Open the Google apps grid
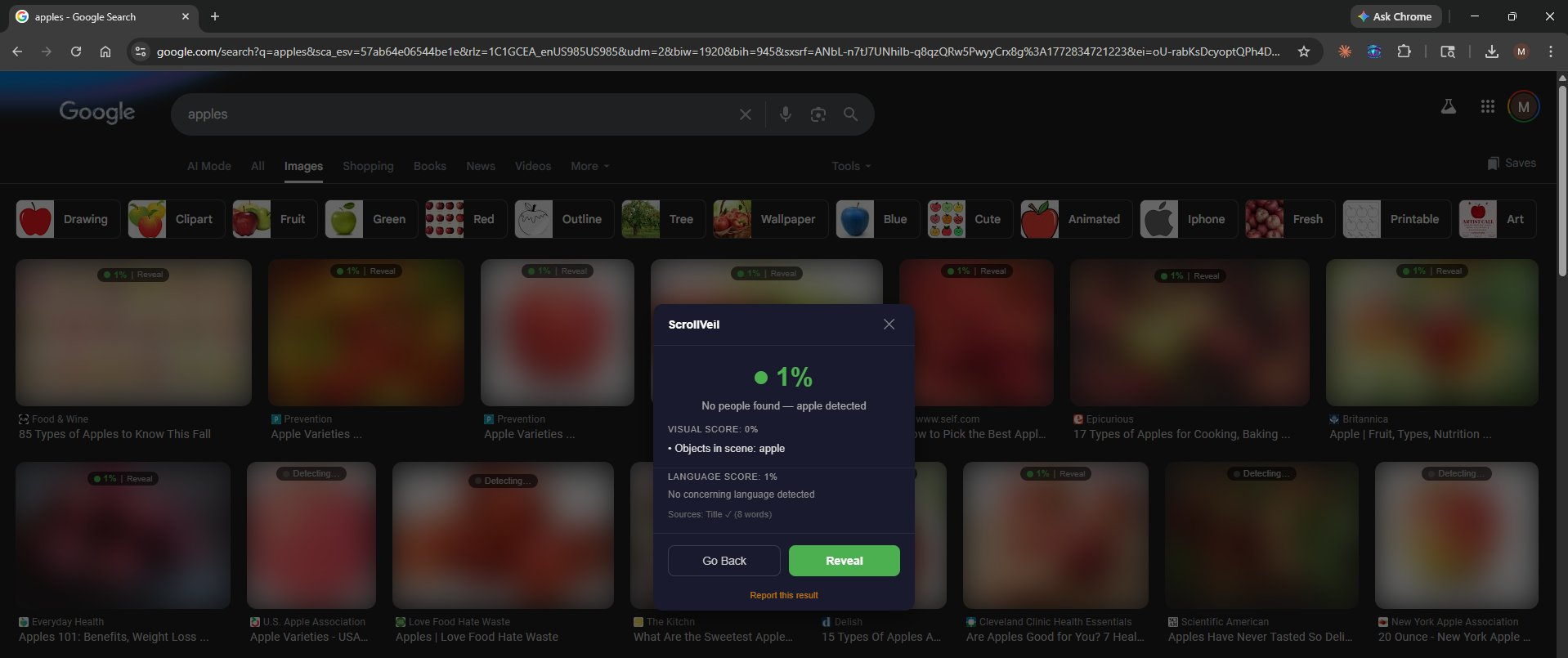 click(1487, 106)
